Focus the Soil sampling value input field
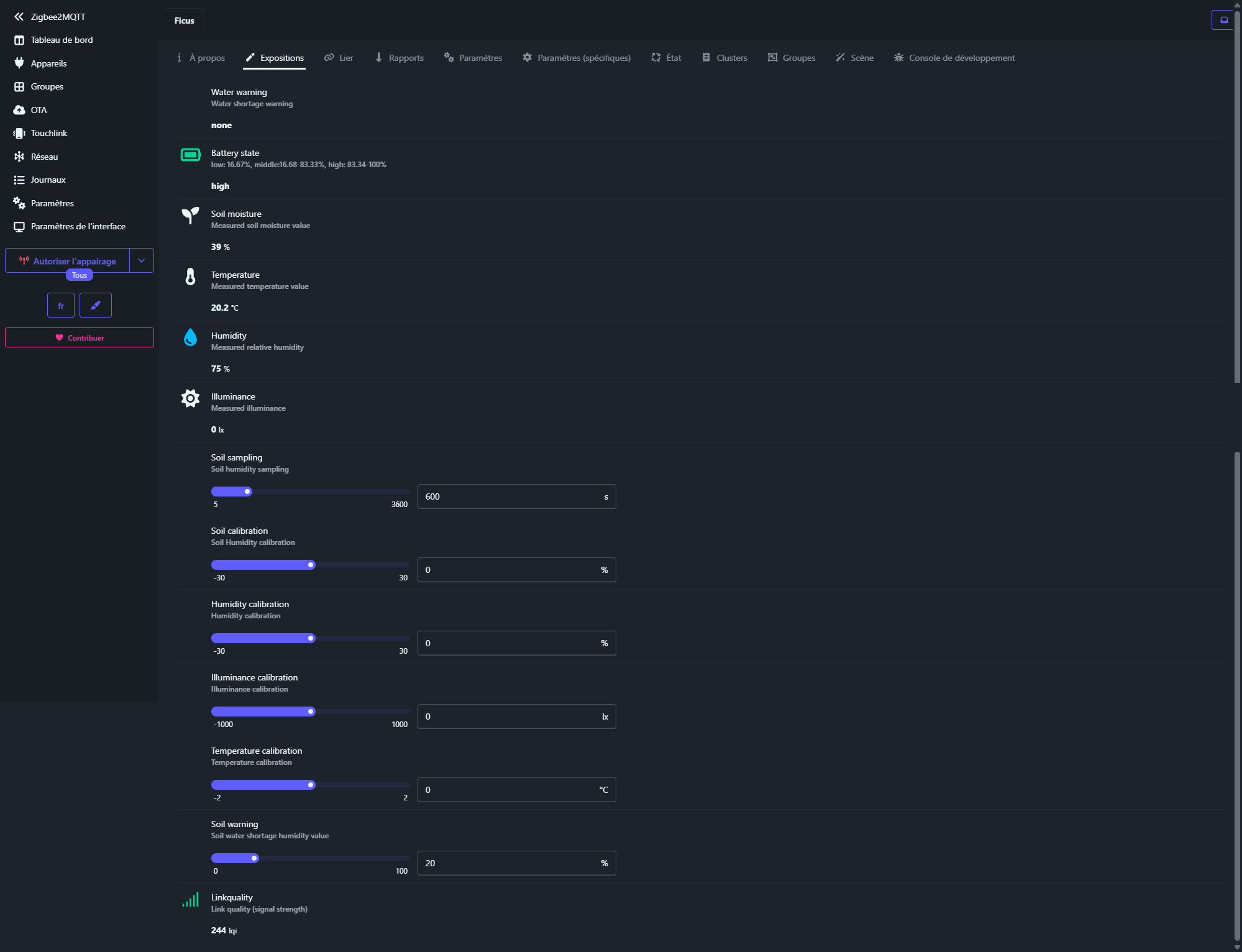 (x=509, y=497)
